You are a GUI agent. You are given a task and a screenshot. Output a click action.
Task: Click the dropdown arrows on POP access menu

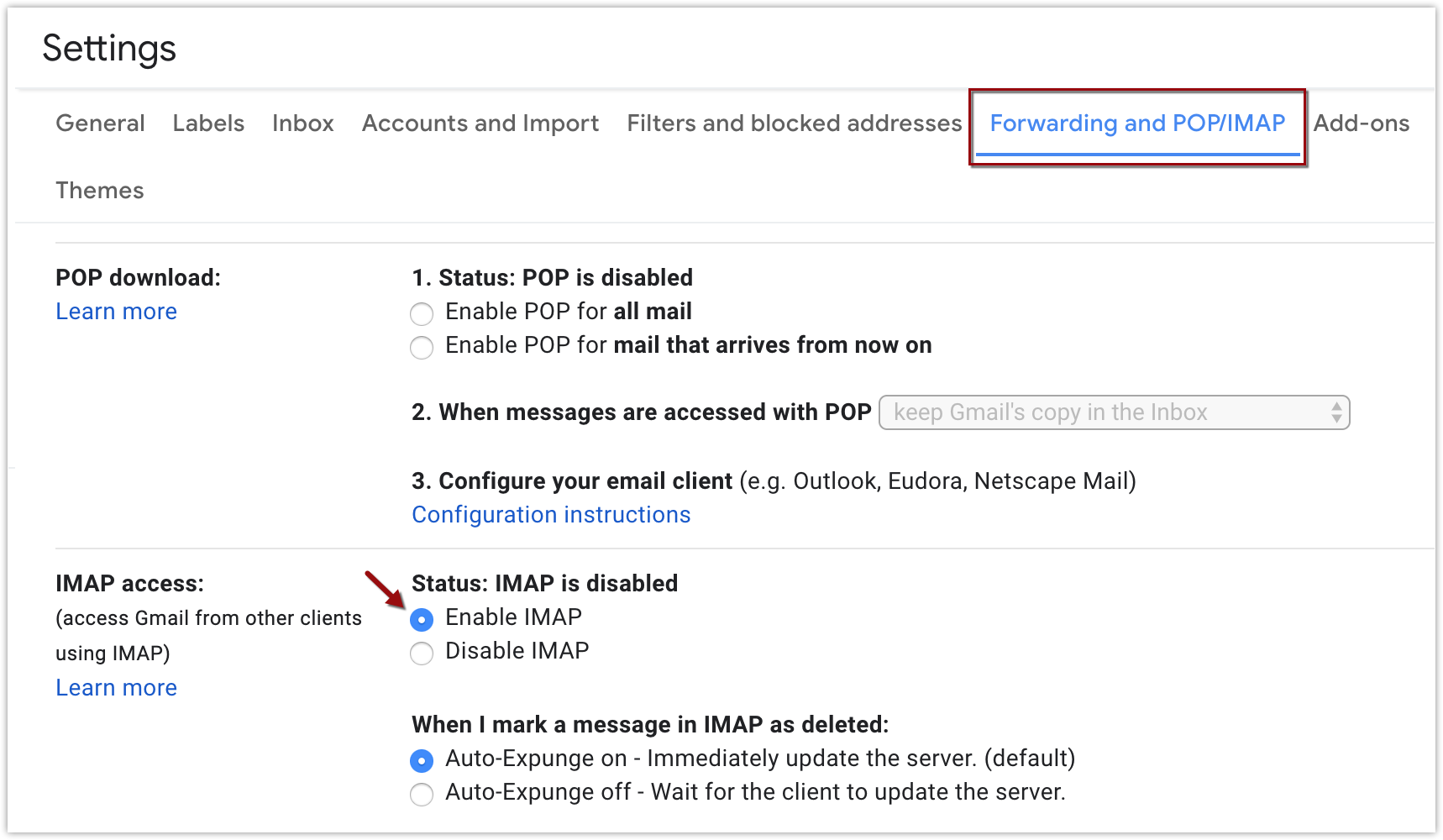pyautogui.click(x=1336, y=412)
